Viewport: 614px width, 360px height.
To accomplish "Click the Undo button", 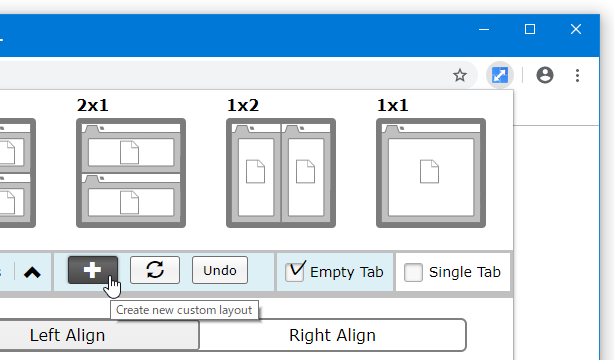I will click(220, 270).
